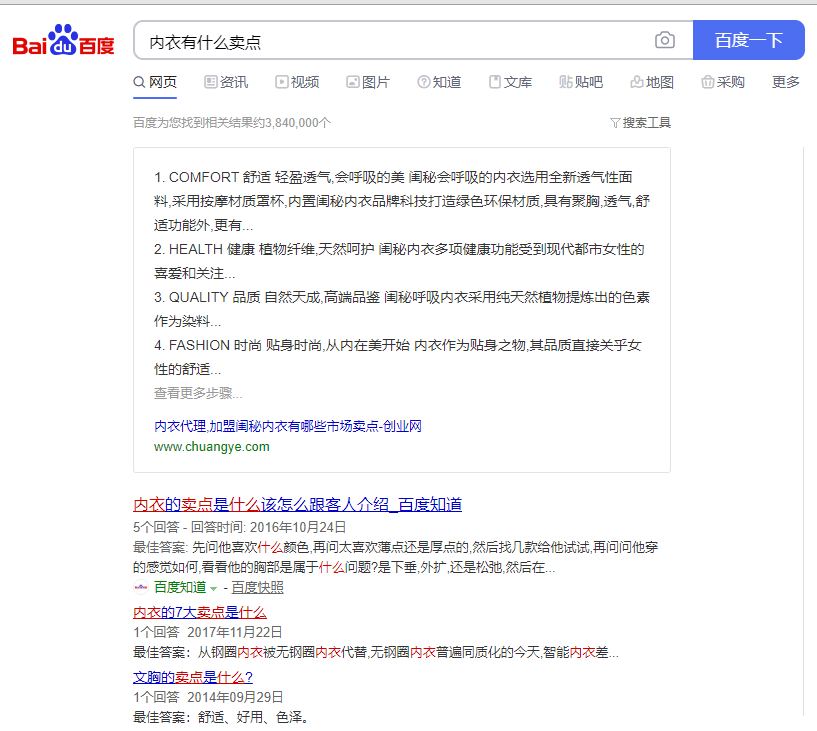Switch to the 采购 tab
Screen dimensions: 817x731
723,82
